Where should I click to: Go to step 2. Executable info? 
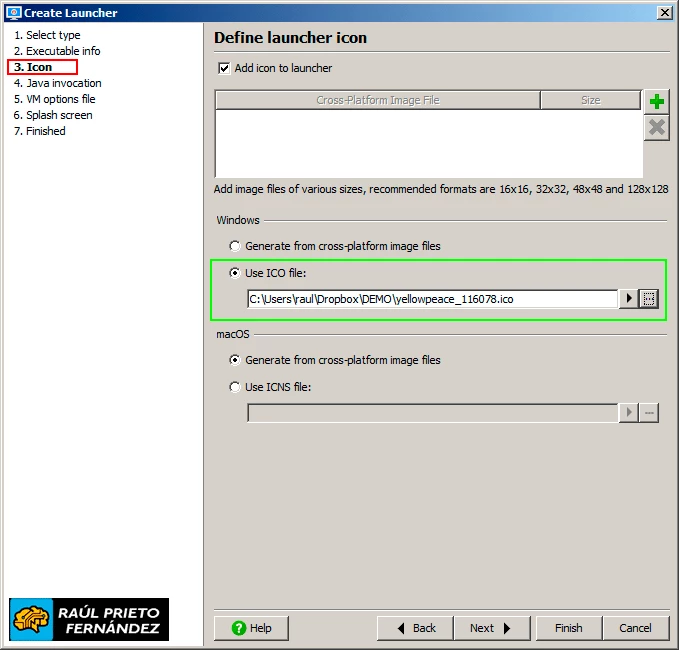pyautogui.click(x=57, y=51)
